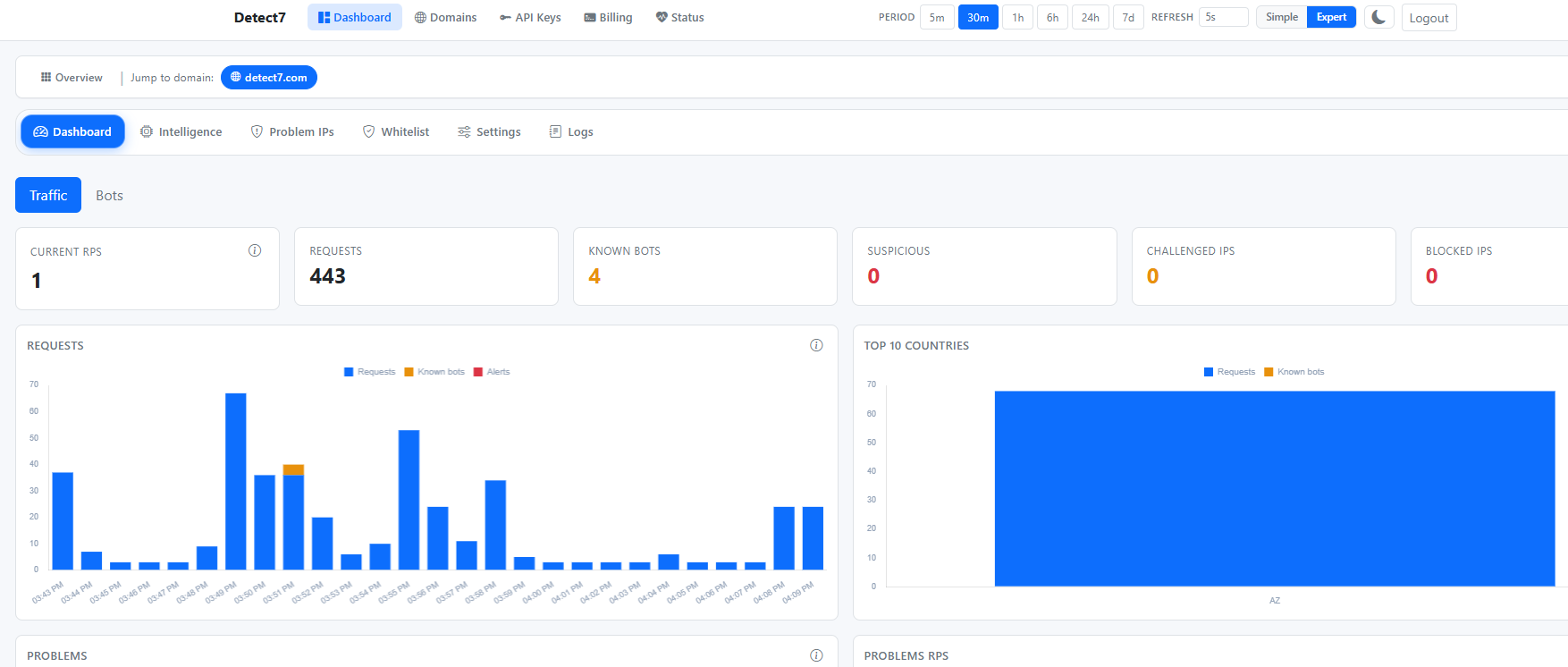Open the Domains page
The height and width of the screenshot is (667, 1568).
(445, 17)
